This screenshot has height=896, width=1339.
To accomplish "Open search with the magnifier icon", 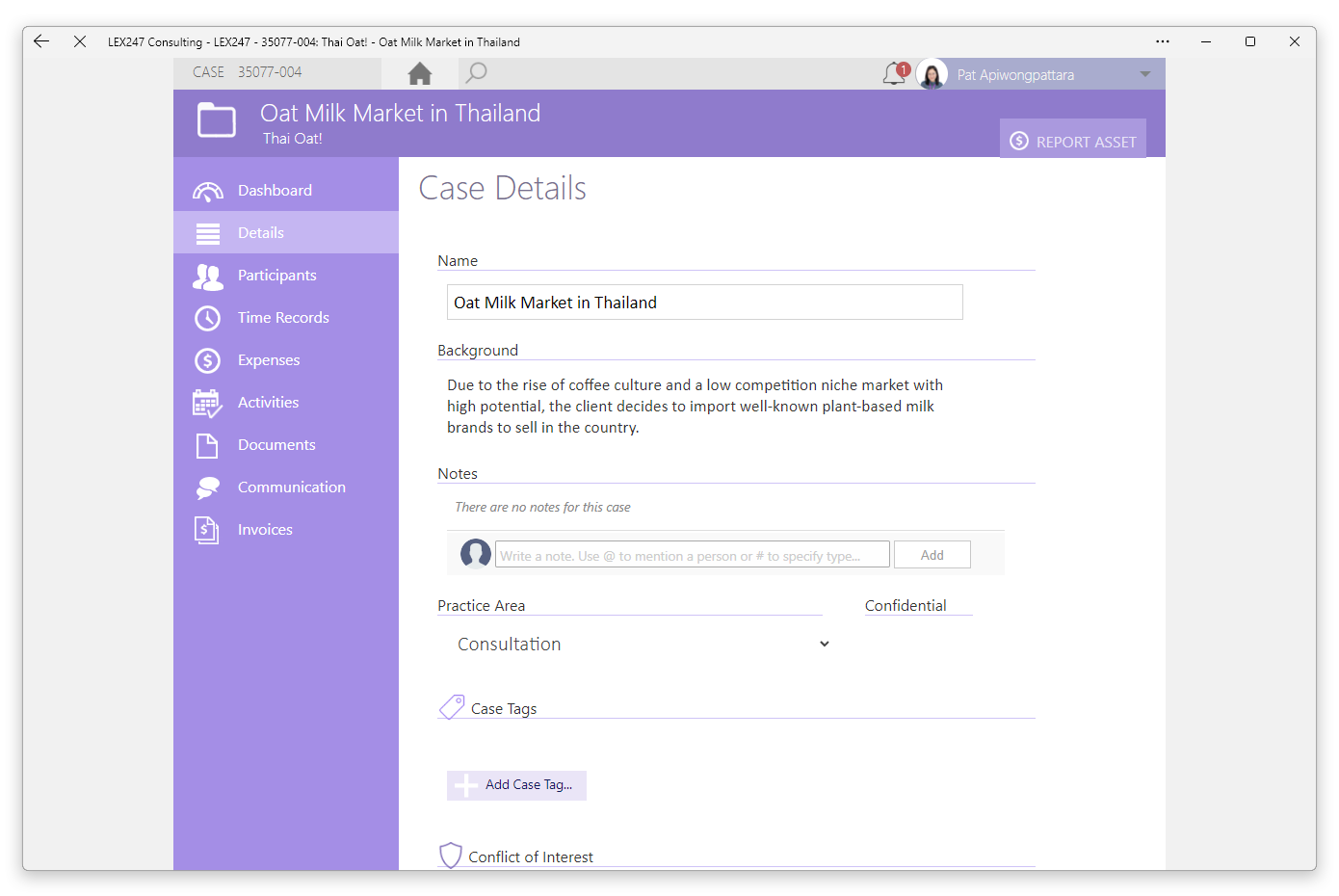I will click(476, 73).
